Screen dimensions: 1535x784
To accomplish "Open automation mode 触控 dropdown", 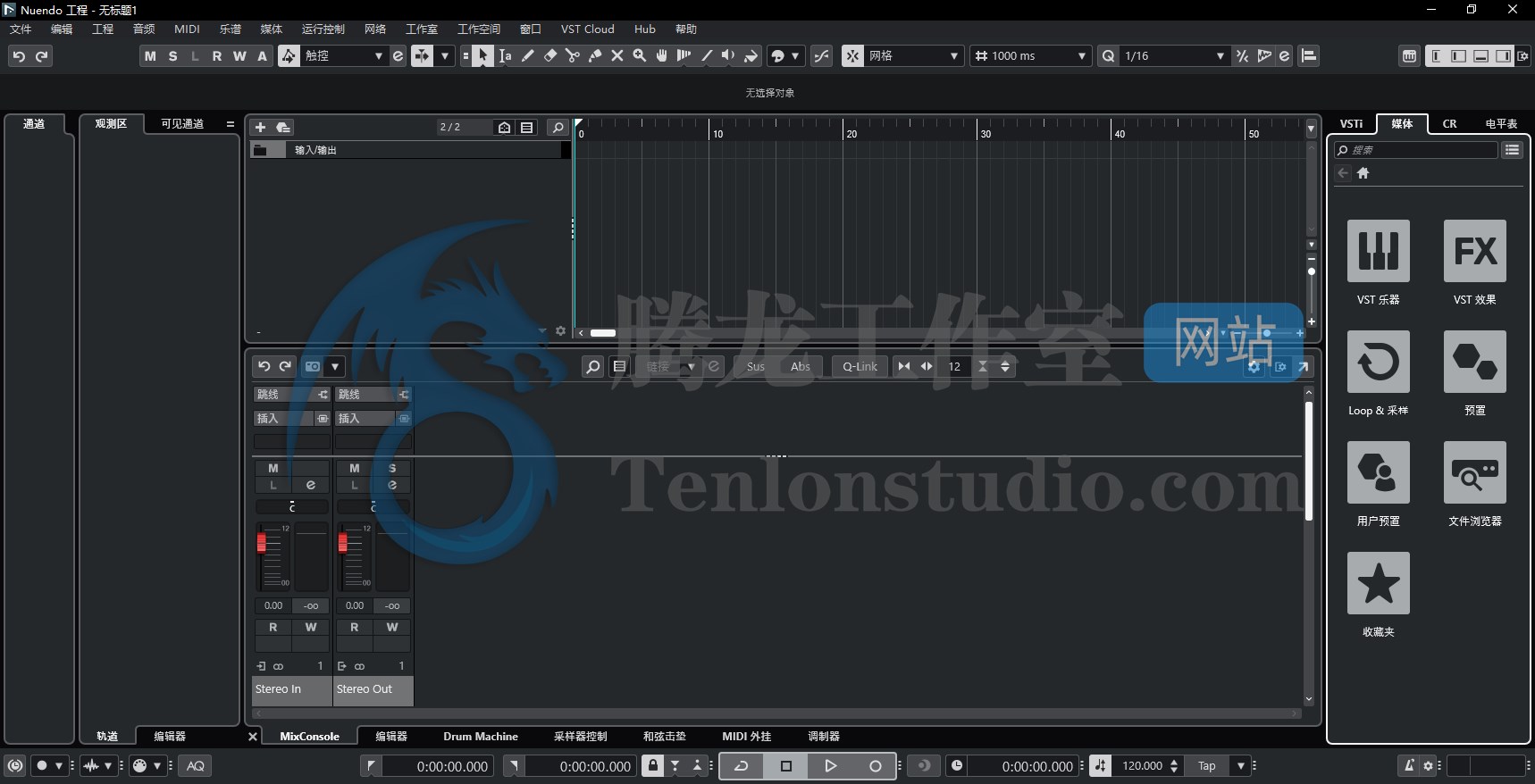I will click(344, 55).
